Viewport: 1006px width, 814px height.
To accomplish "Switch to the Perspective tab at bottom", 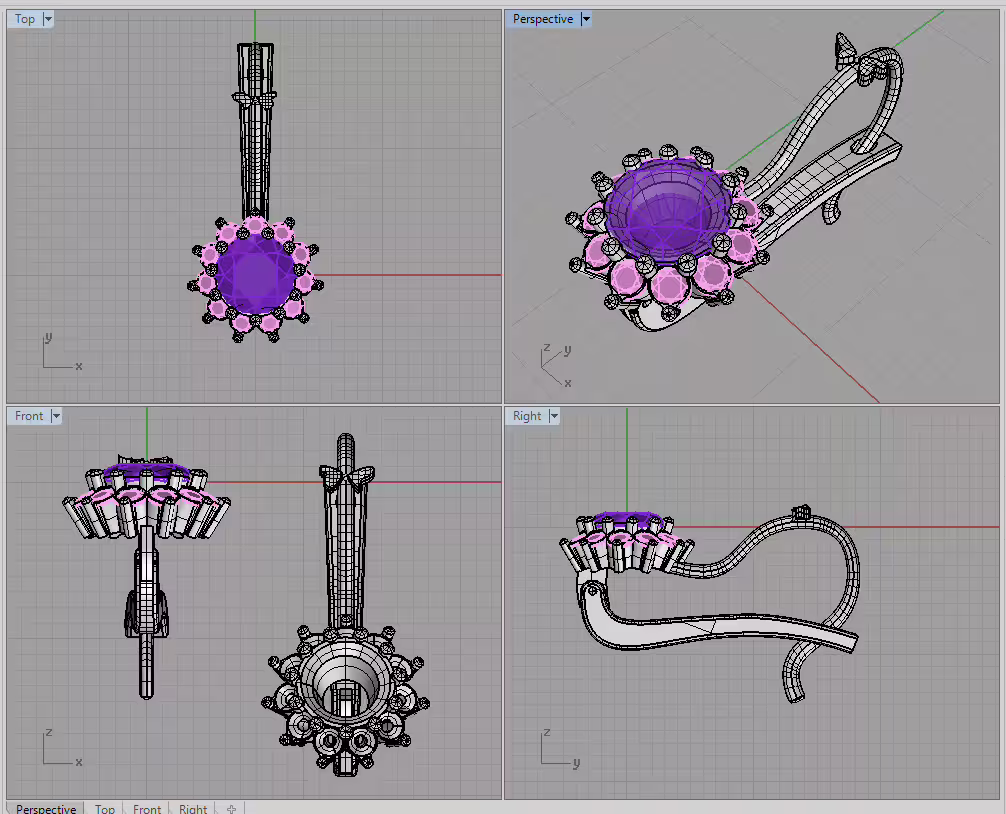I will point(46,808).
